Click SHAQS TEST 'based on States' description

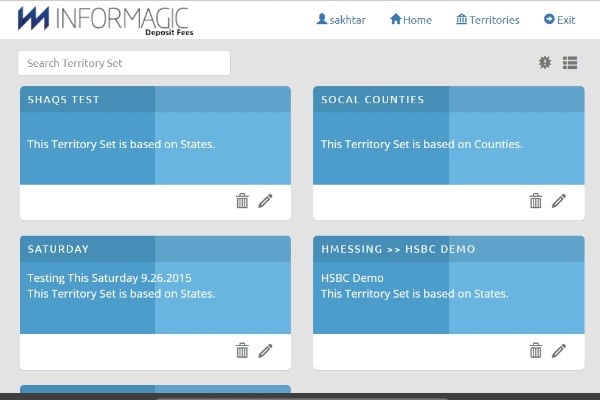[x=121, y=144]
